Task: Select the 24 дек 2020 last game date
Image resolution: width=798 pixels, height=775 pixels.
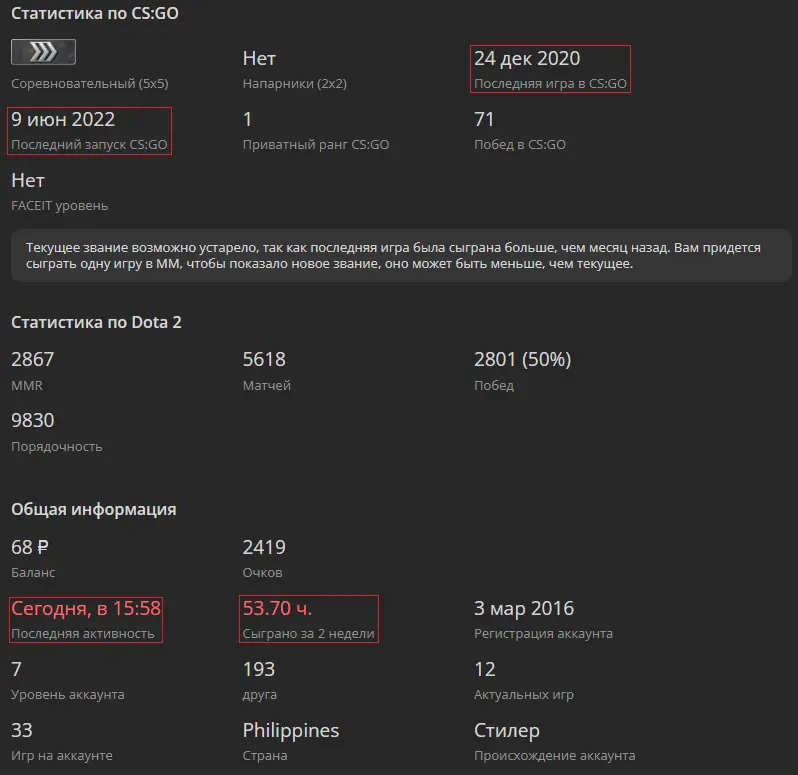Action: click(527, 59)
